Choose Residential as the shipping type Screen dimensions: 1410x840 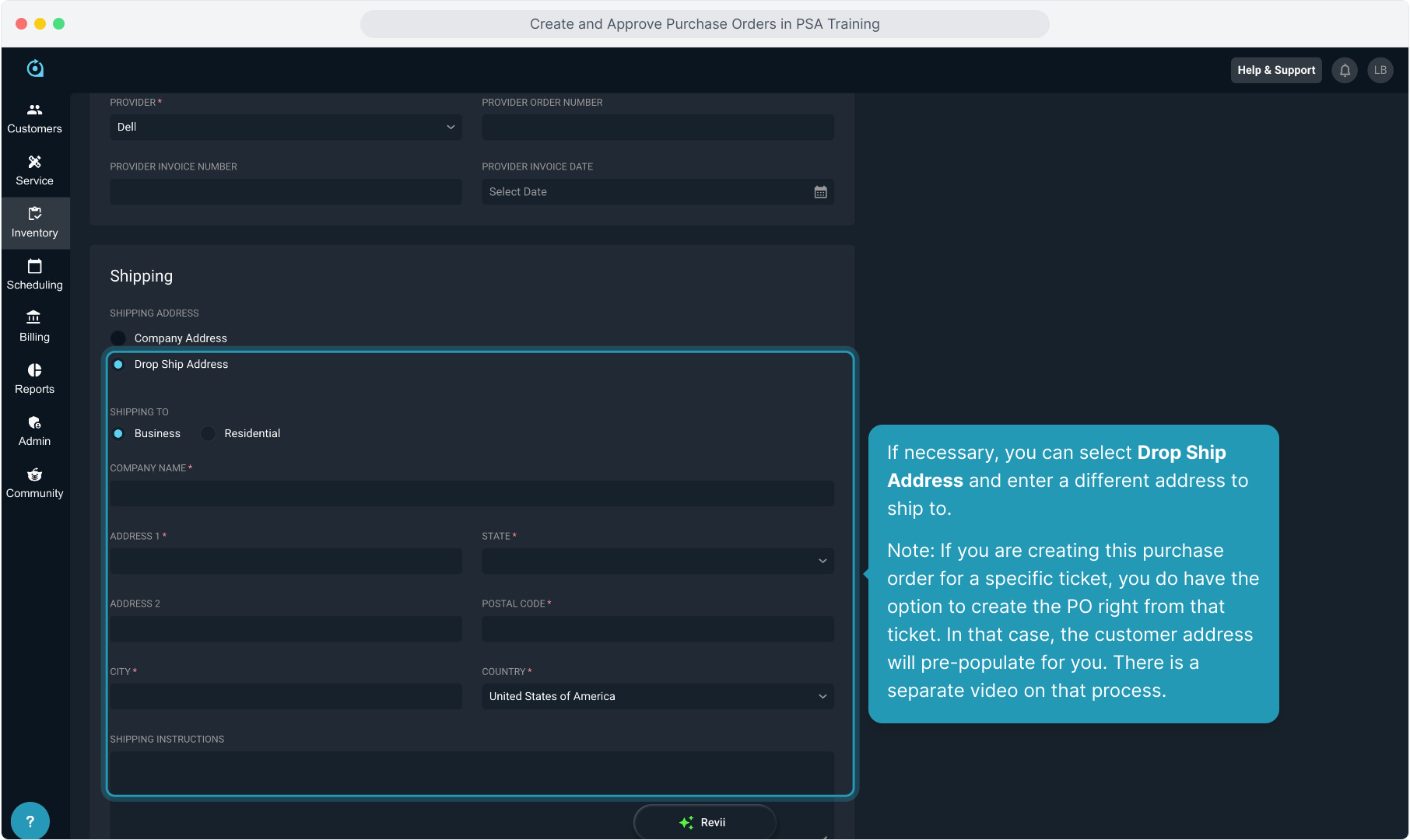209,434
